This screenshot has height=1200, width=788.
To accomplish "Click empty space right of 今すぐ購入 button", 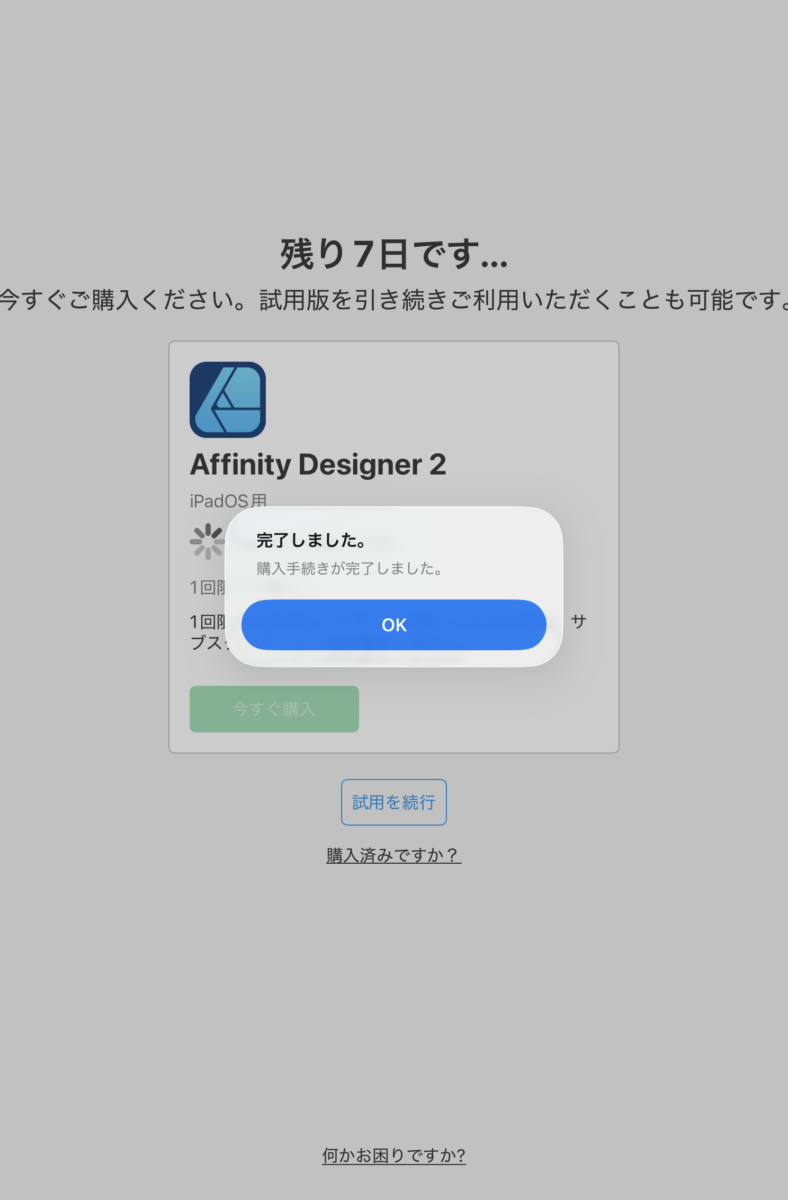I will coord(480,709).
